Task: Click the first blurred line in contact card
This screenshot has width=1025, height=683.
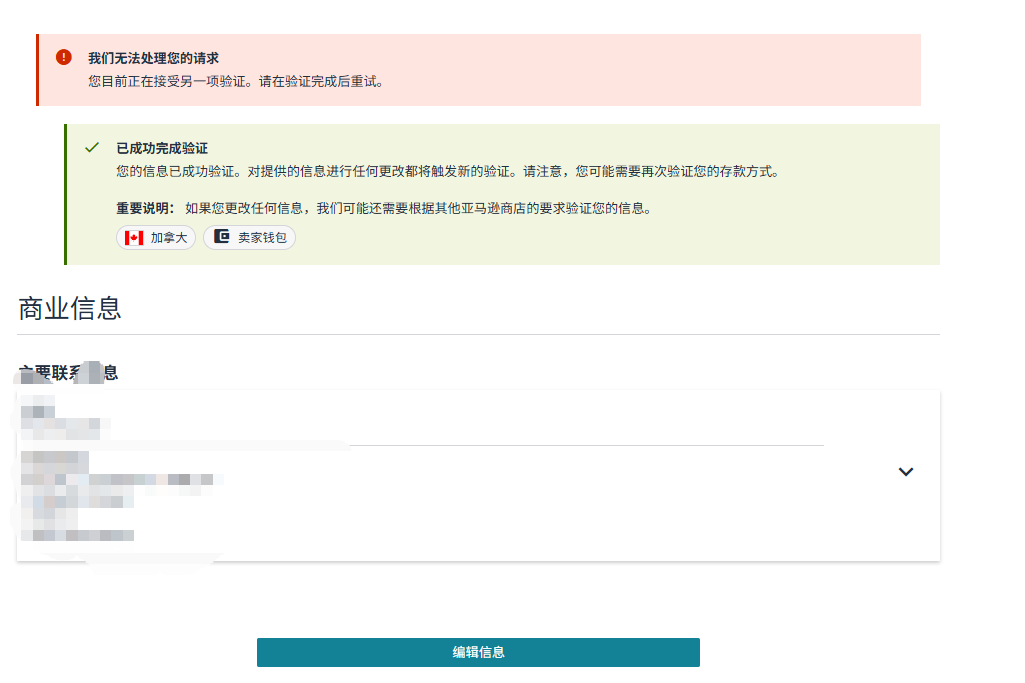Action: [x=38, y=410]
